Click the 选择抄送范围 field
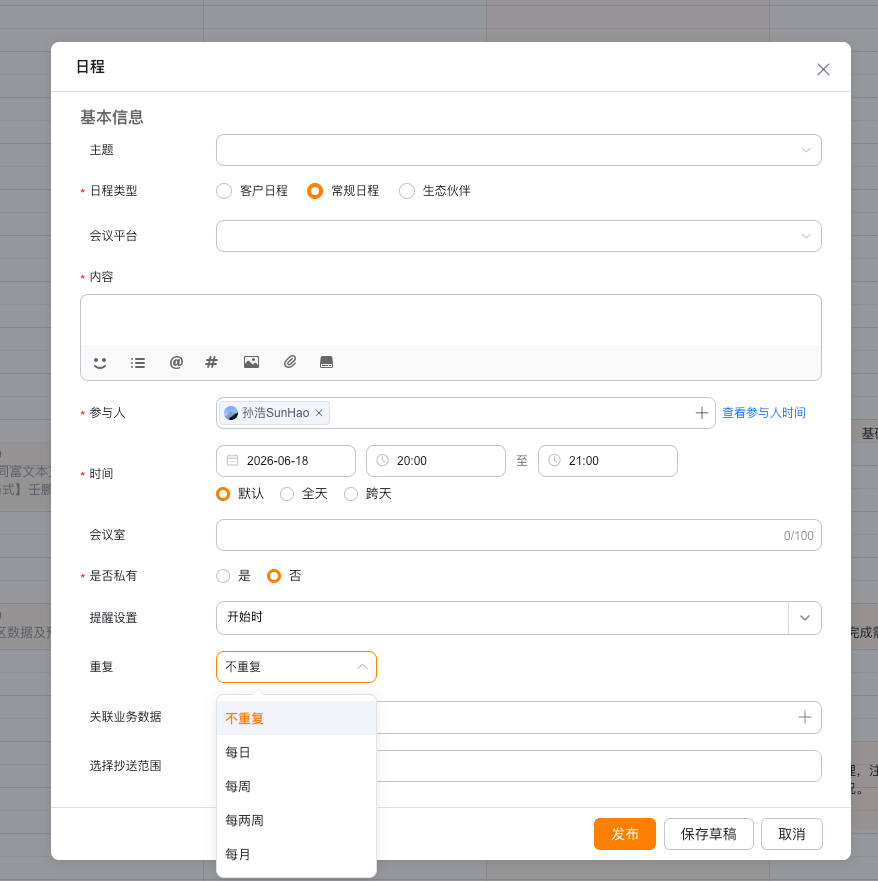878x881 pixels. (x=599, y=766)
